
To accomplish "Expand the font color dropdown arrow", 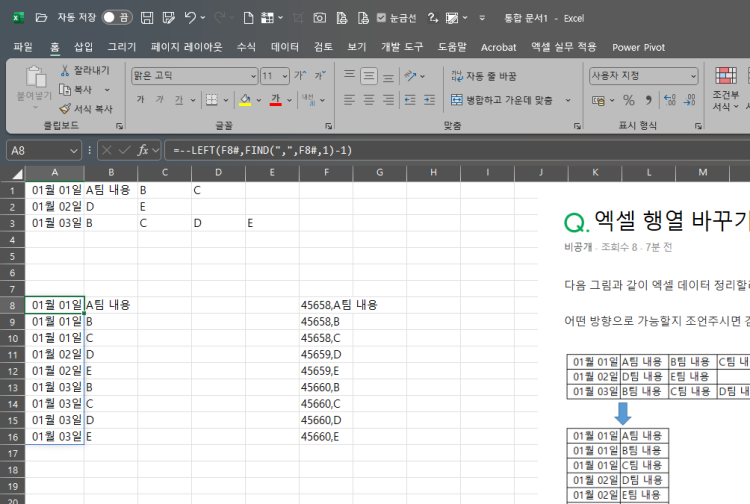I will 289,100.
